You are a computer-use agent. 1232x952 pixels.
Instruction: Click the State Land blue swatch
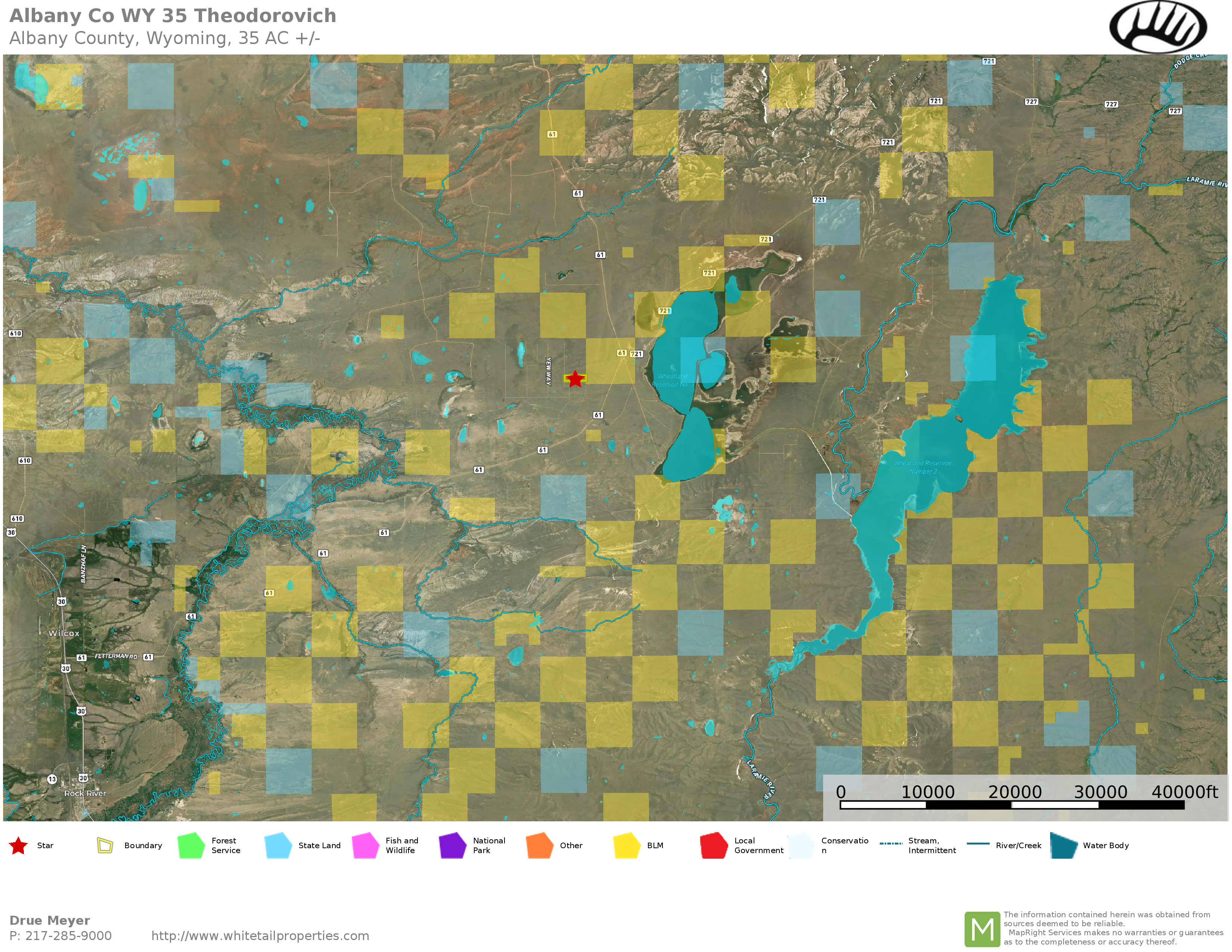pyautogui.click(x=278, y=845)
